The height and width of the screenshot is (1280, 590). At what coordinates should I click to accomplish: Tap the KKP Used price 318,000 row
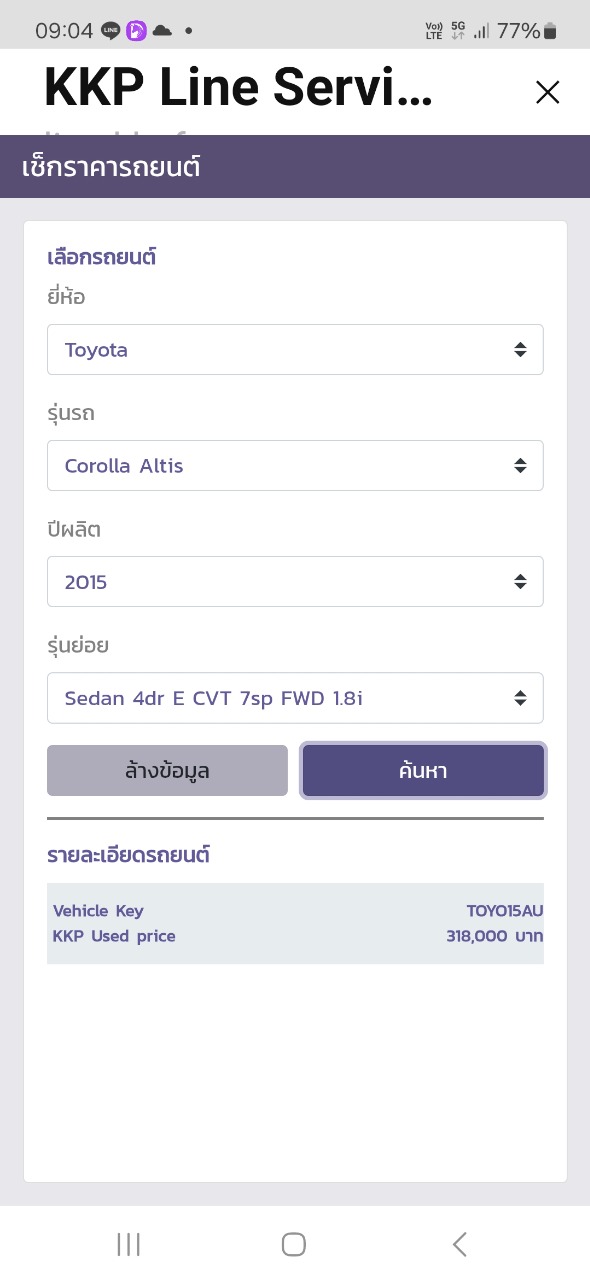[295, 937]
